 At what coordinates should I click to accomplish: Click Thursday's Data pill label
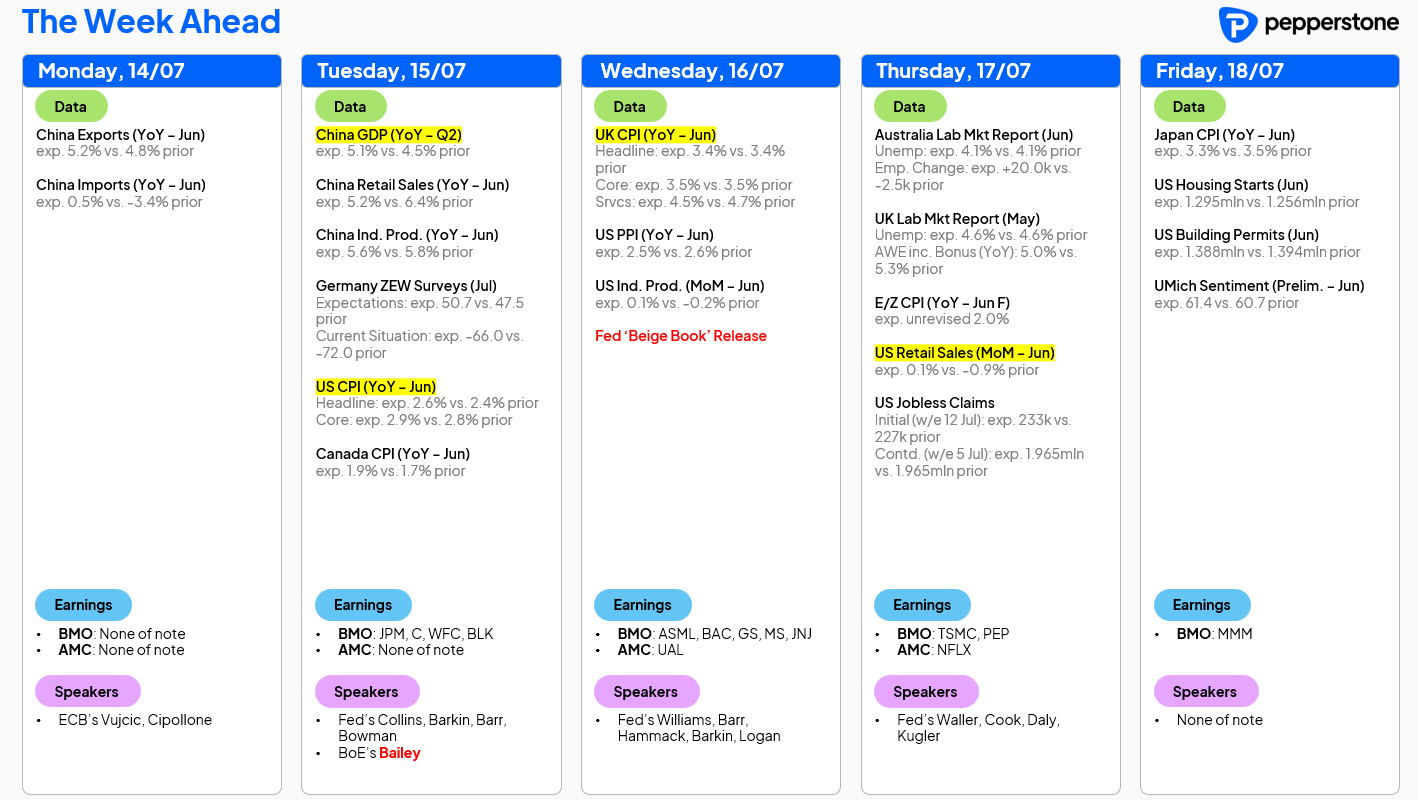coord(910,106)
